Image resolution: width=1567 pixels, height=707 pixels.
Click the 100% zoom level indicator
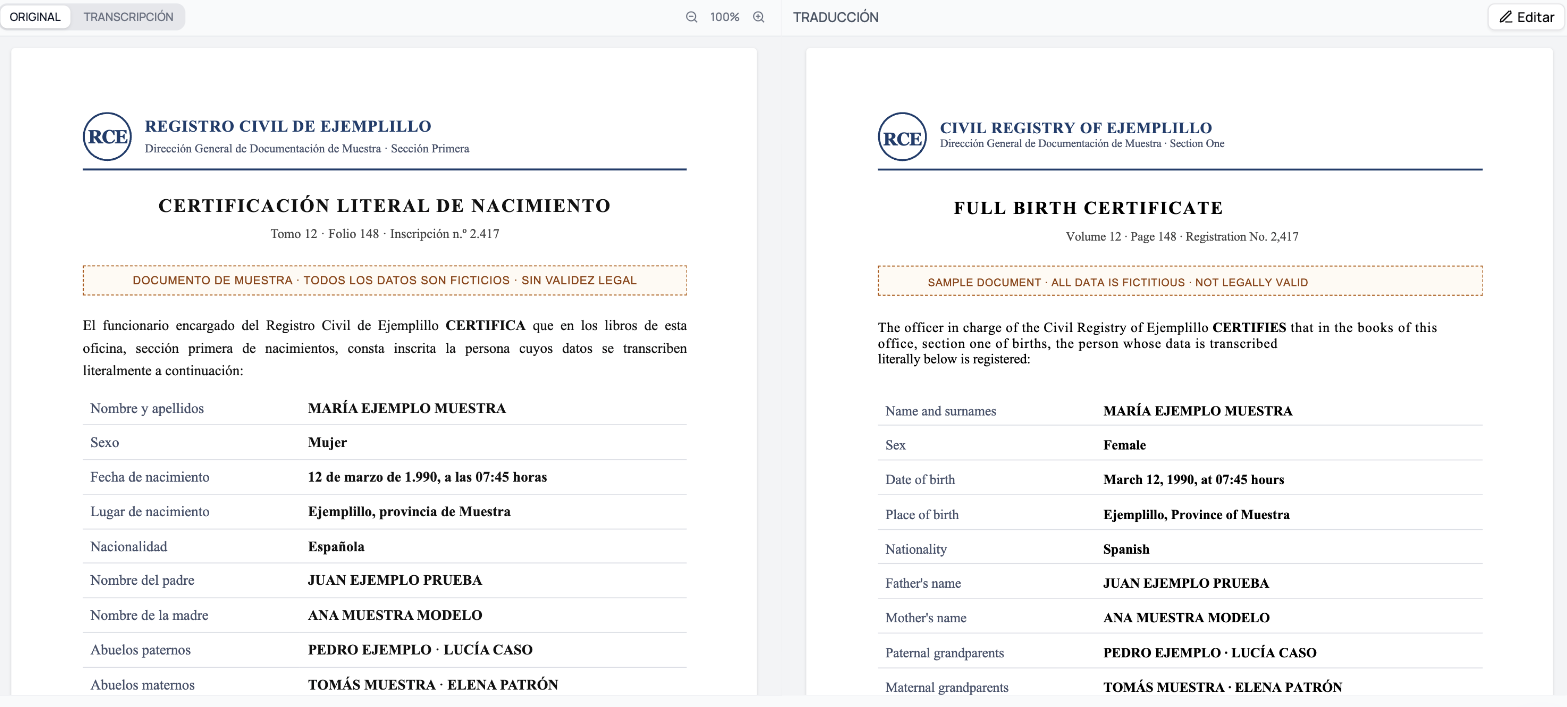pos(725,17)
